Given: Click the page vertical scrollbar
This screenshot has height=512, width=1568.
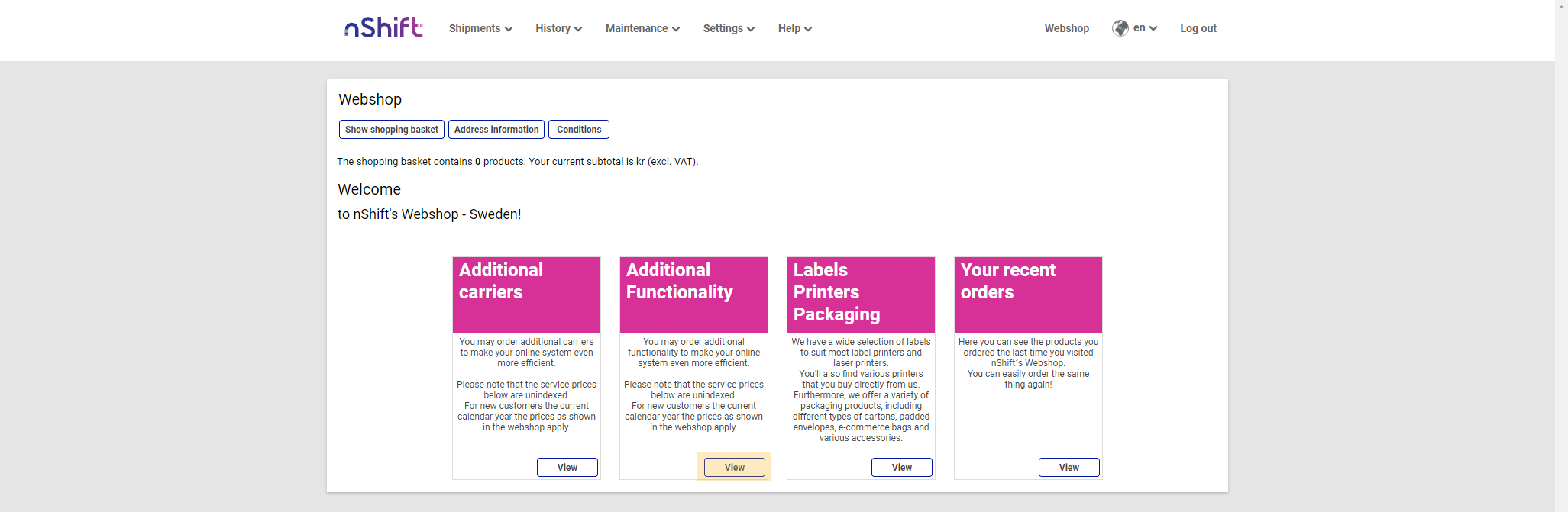Looking at the screenshot, I should [x=1561, y=256].
